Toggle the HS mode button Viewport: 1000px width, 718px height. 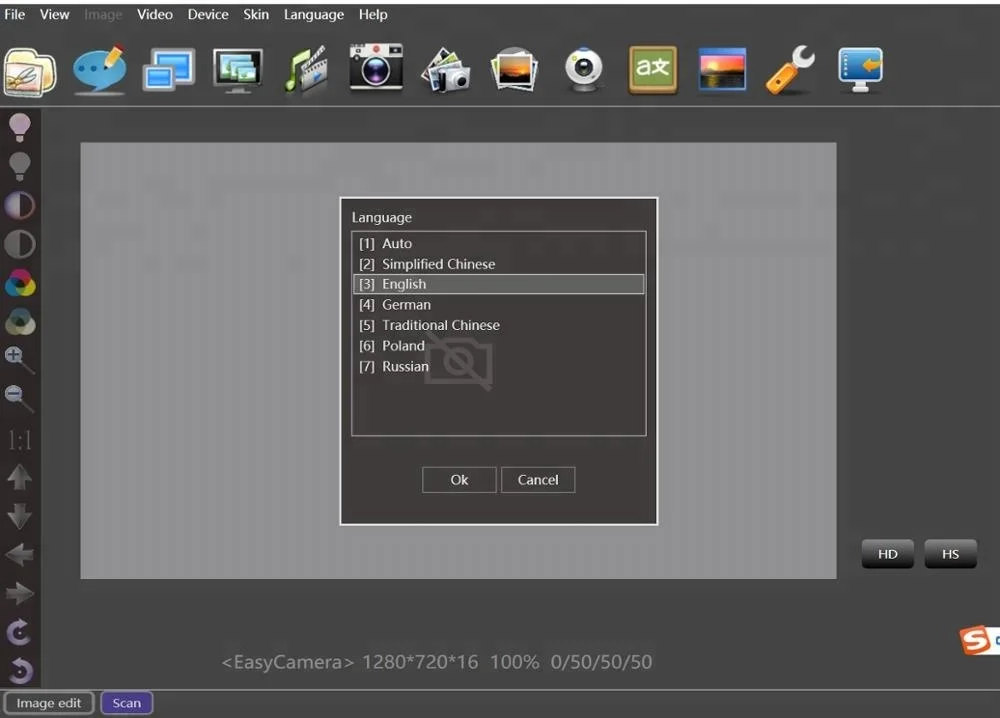(950, 554)
